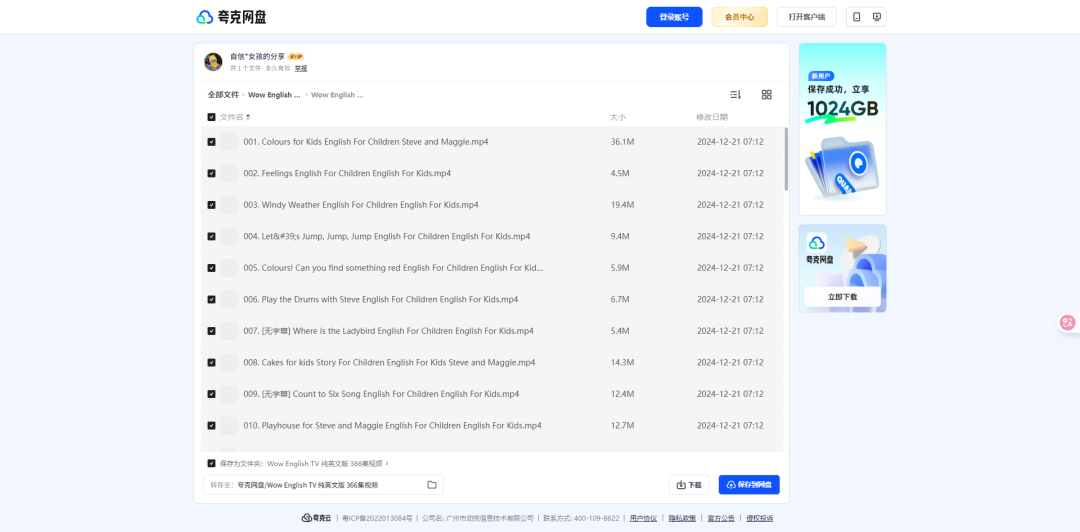The image size is (1080, 532).
Task: Open file 006. Play the Drums with Steve
Action: pyautogui.click(x=380, y=300)
